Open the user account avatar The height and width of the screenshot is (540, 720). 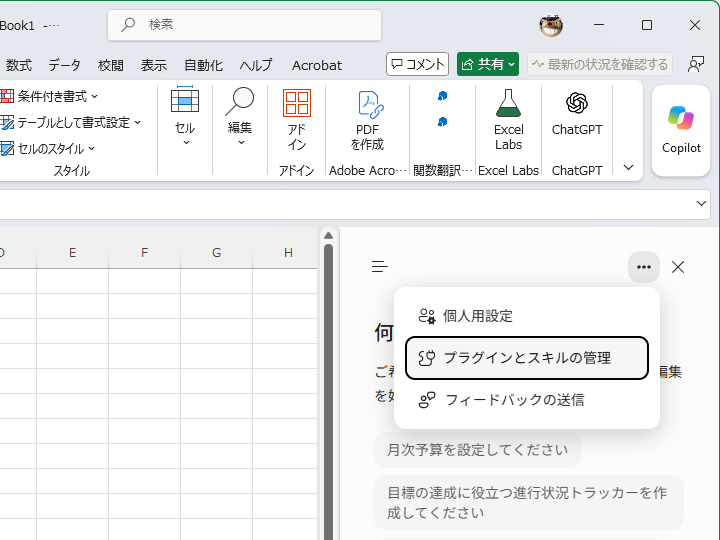(551, 25)
